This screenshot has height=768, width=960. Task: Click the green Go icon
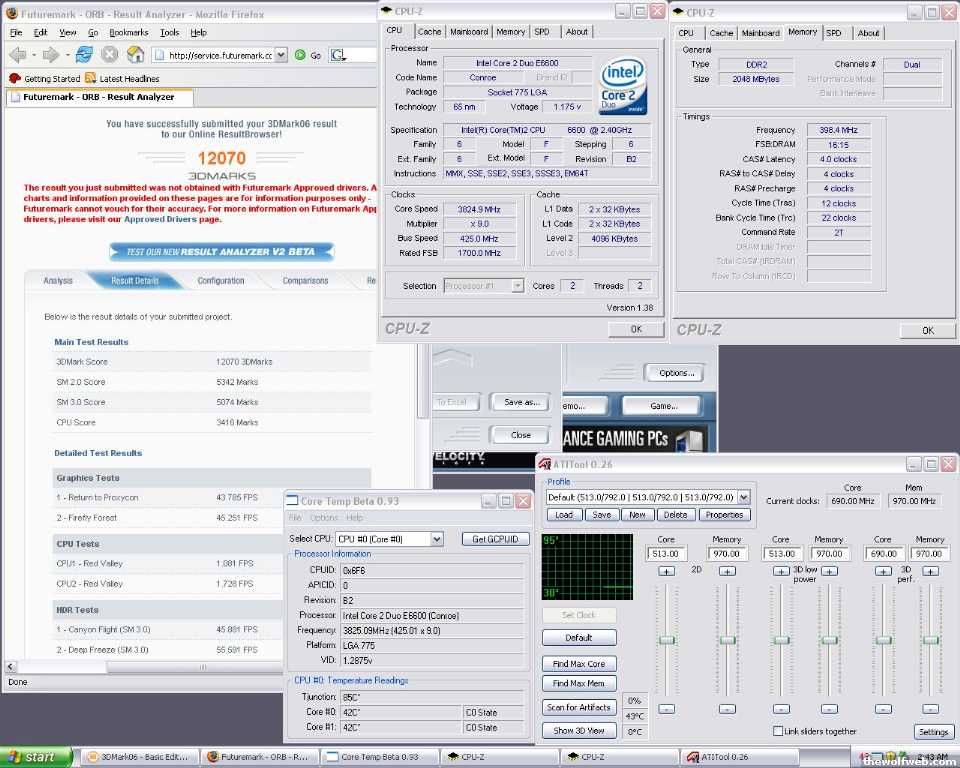(x=300, y=55)
